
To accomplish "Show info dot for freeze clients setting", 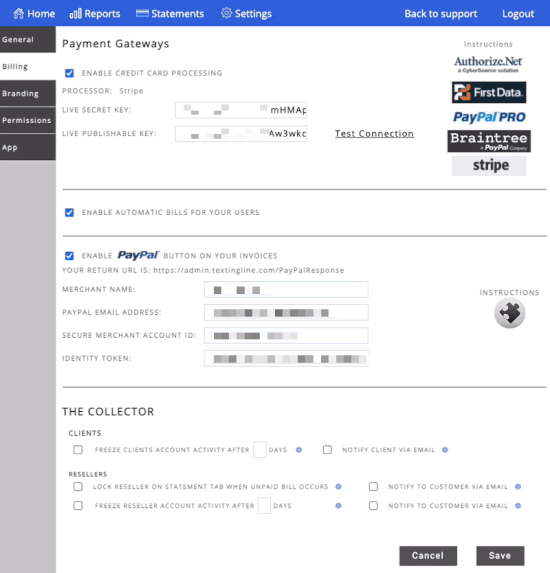I will [299, 450].
